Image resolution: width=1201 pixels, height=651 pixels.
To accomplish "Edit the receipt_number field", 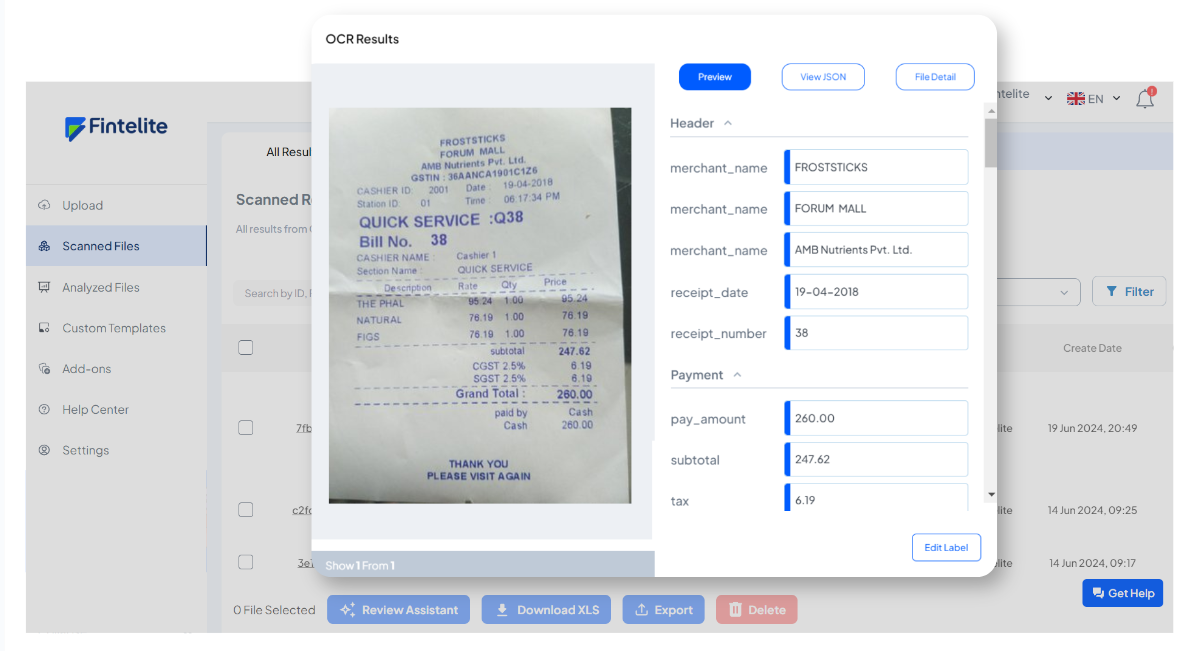I will click(876, 333).
